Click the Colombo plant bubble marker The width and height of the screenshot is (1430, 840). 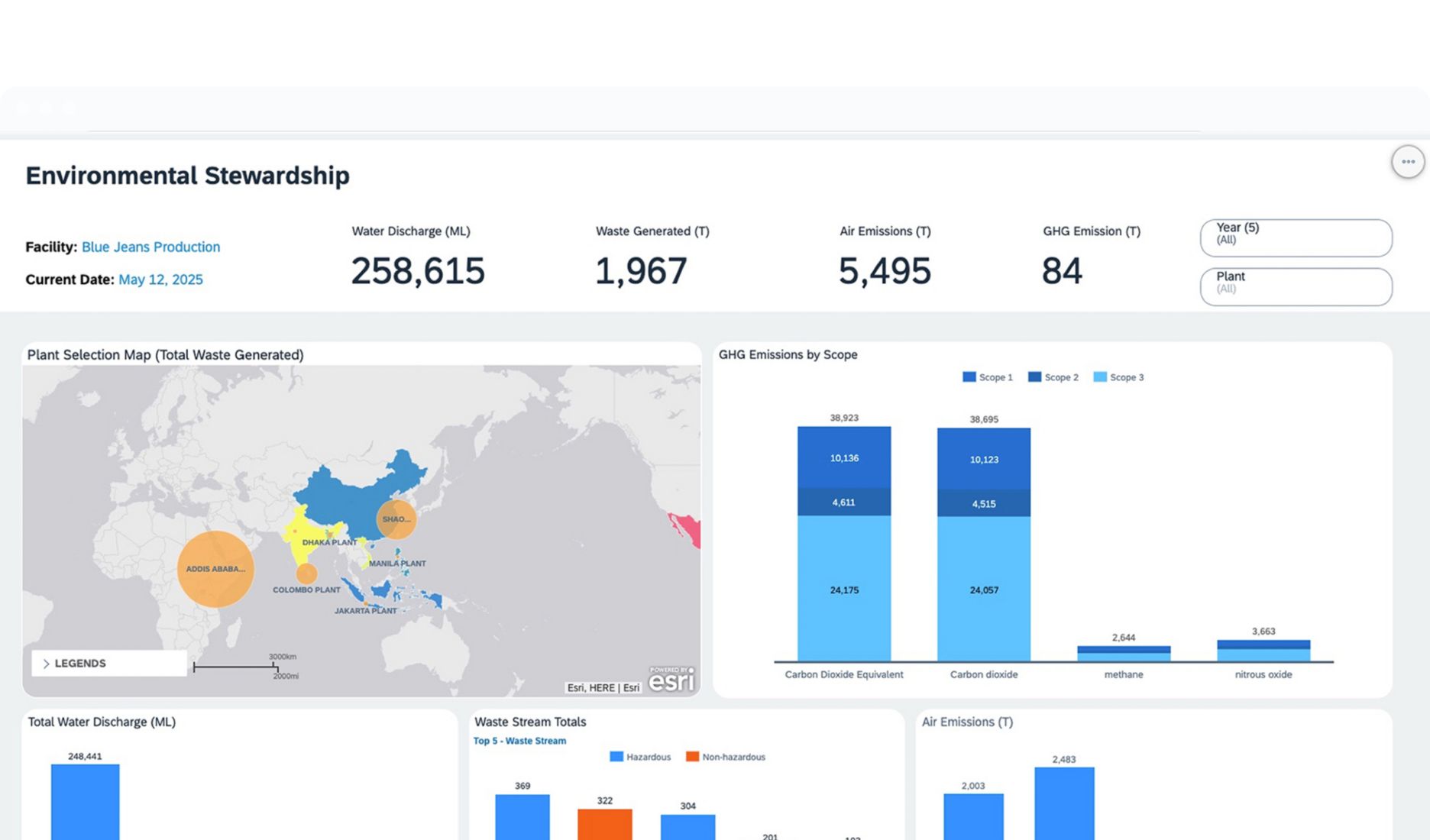pos(306,573)
